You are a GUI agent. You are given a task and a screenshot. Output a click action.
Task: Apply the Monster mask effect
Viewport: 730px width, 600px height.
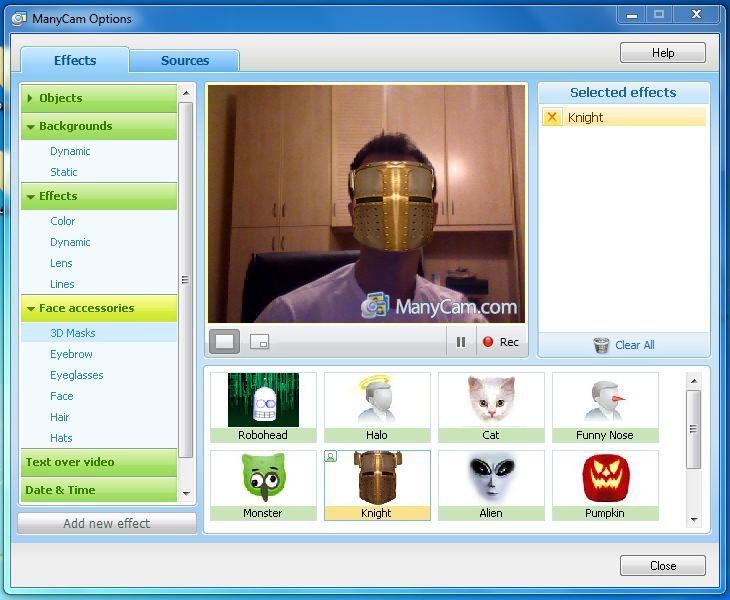click(263, 485)
